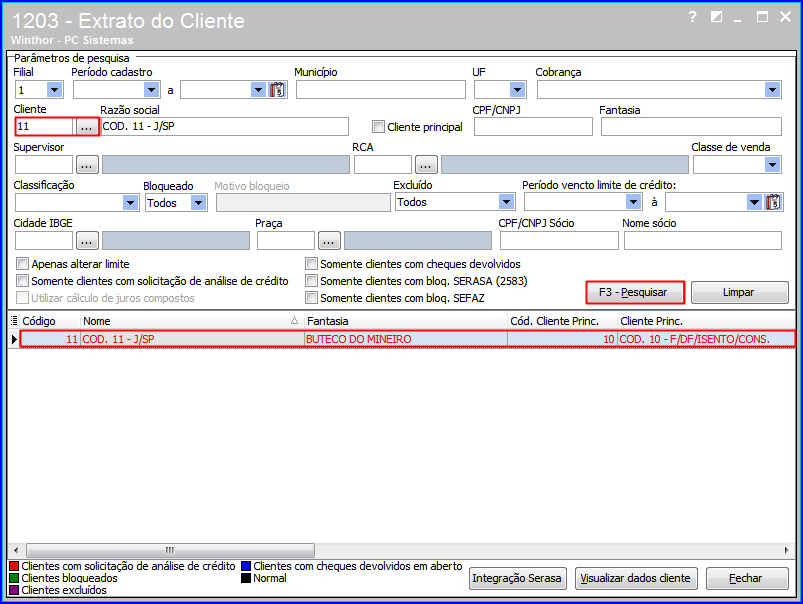This screenshot has width=803, height=604.
Task: Click purple Clientes excluídos legend swatch
Action: click(x=14, y=590)
